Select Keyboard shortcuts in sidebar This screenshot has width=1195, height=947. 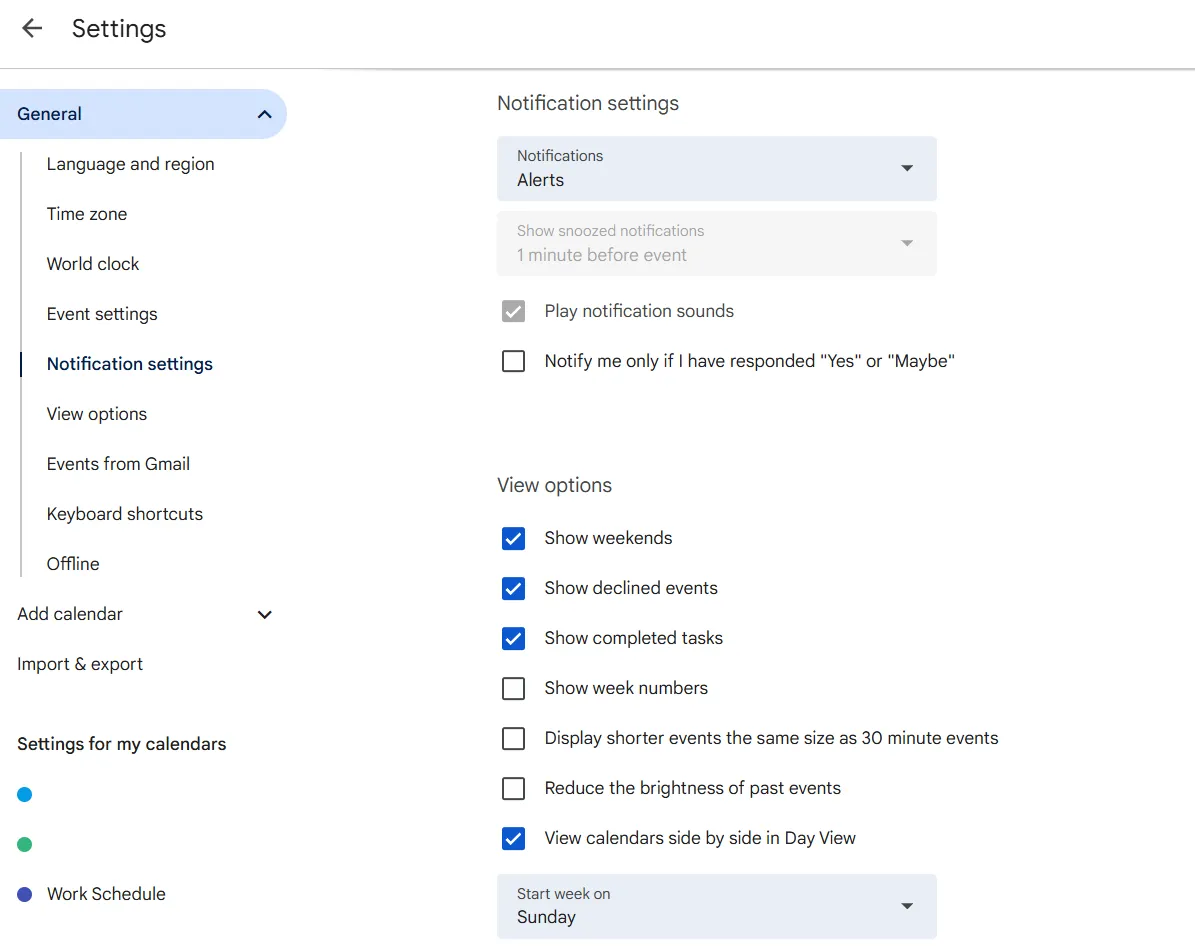pyautogui.click(x=124, y=513)
